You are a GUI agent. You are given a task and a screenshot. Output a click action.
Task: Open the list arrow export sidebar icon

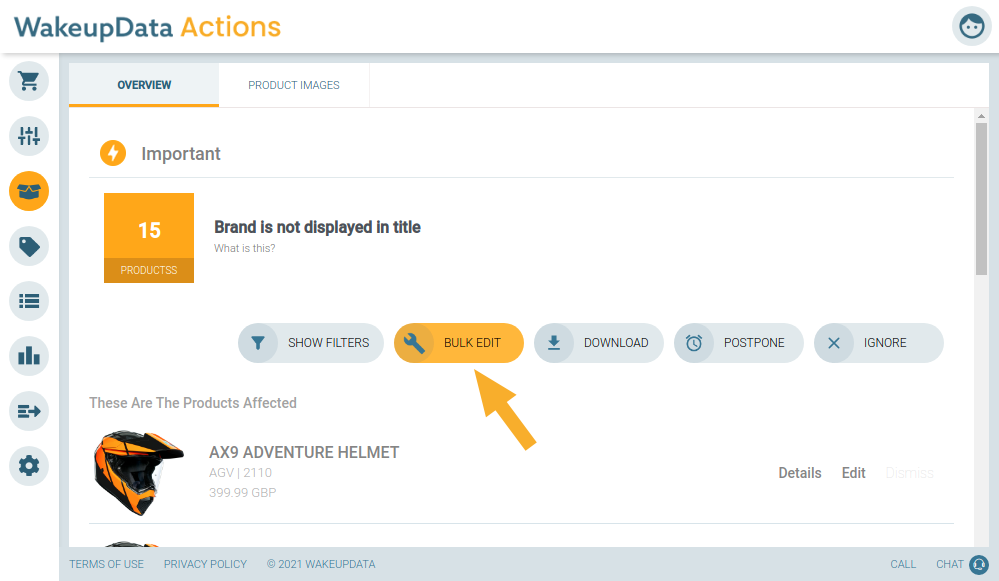29,411
